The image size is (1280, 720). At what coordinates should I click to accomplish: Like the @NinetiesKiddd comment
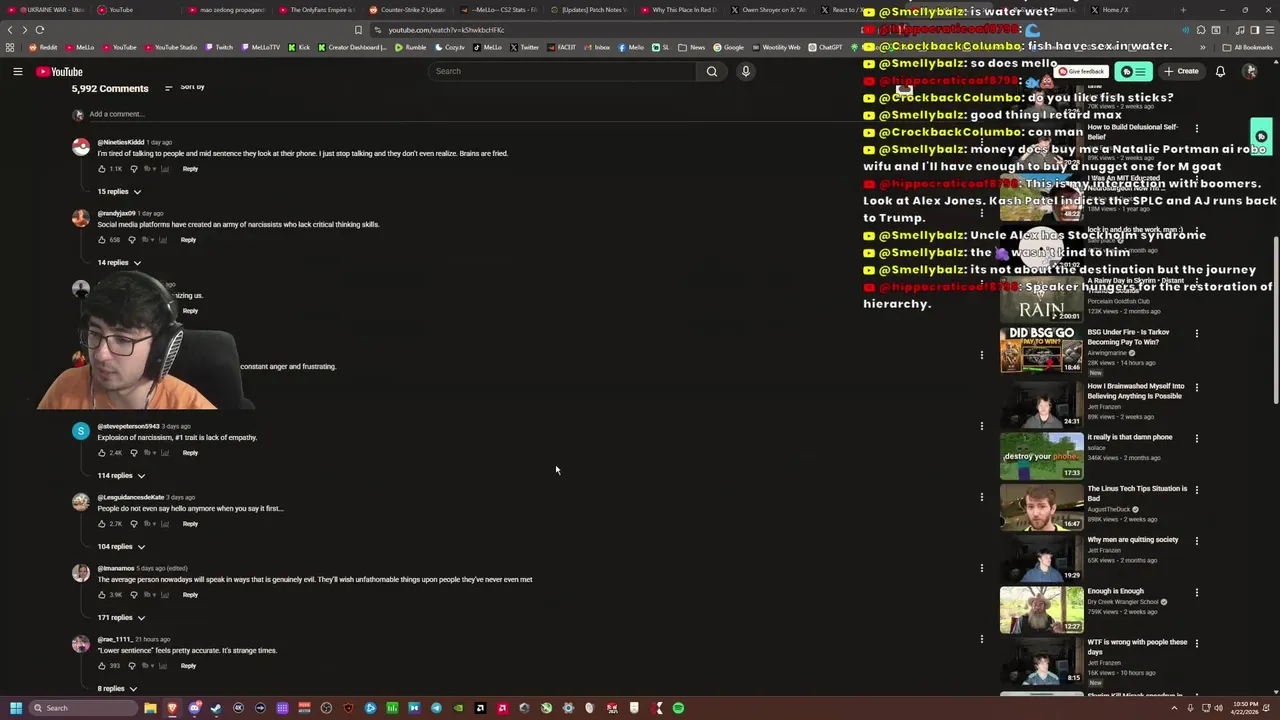(x=101, y=169)
